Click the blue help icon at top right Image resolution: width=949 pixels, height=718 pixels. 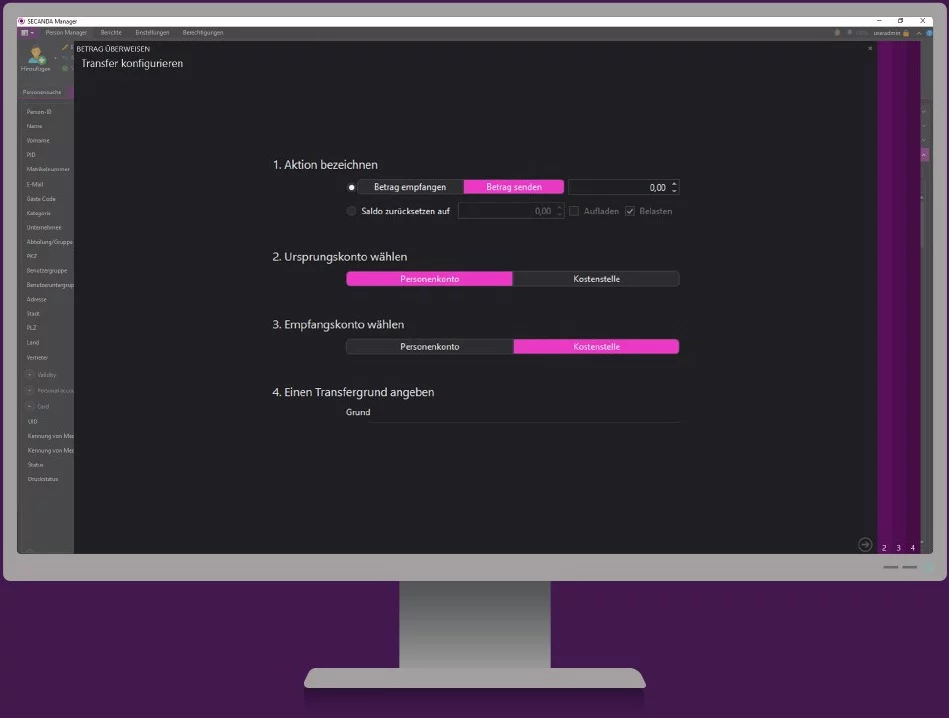(x=929, y=33)
